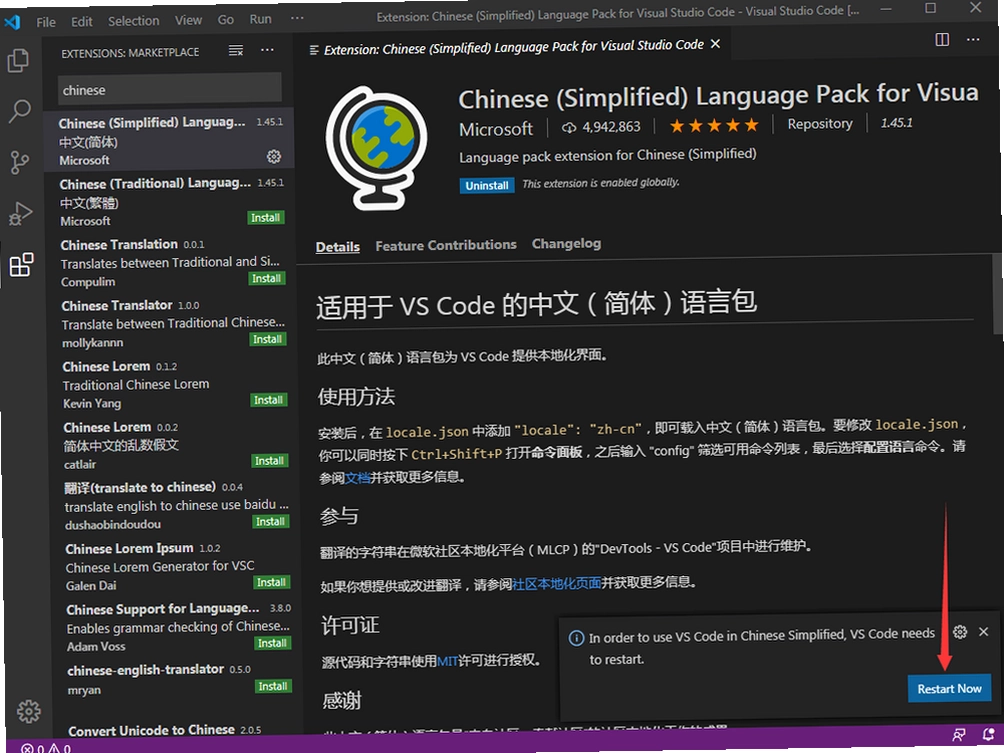Install Chinese Translation by Compulim
1004x753 pixels.
[266, 279]
